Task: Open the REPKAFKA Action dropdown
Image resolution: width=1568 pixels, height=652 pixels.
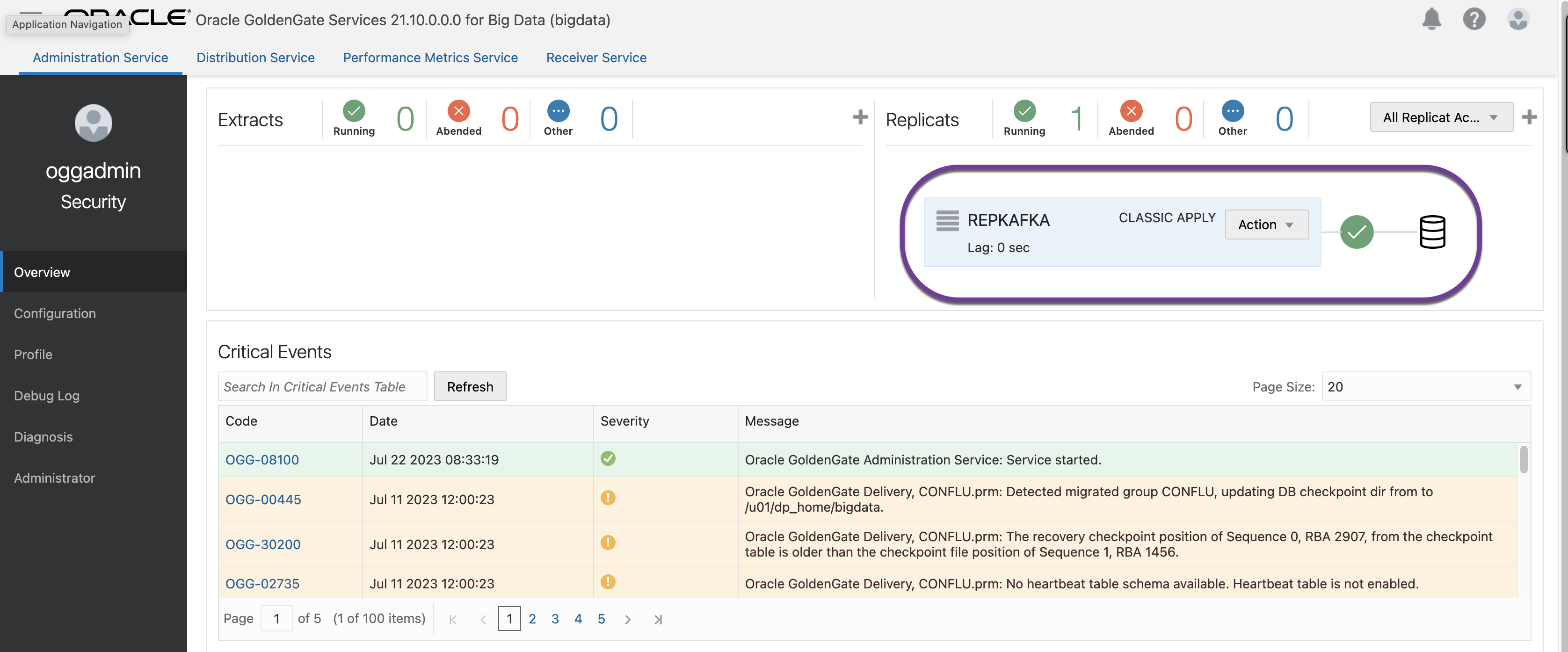Action: coord(1266,225)
